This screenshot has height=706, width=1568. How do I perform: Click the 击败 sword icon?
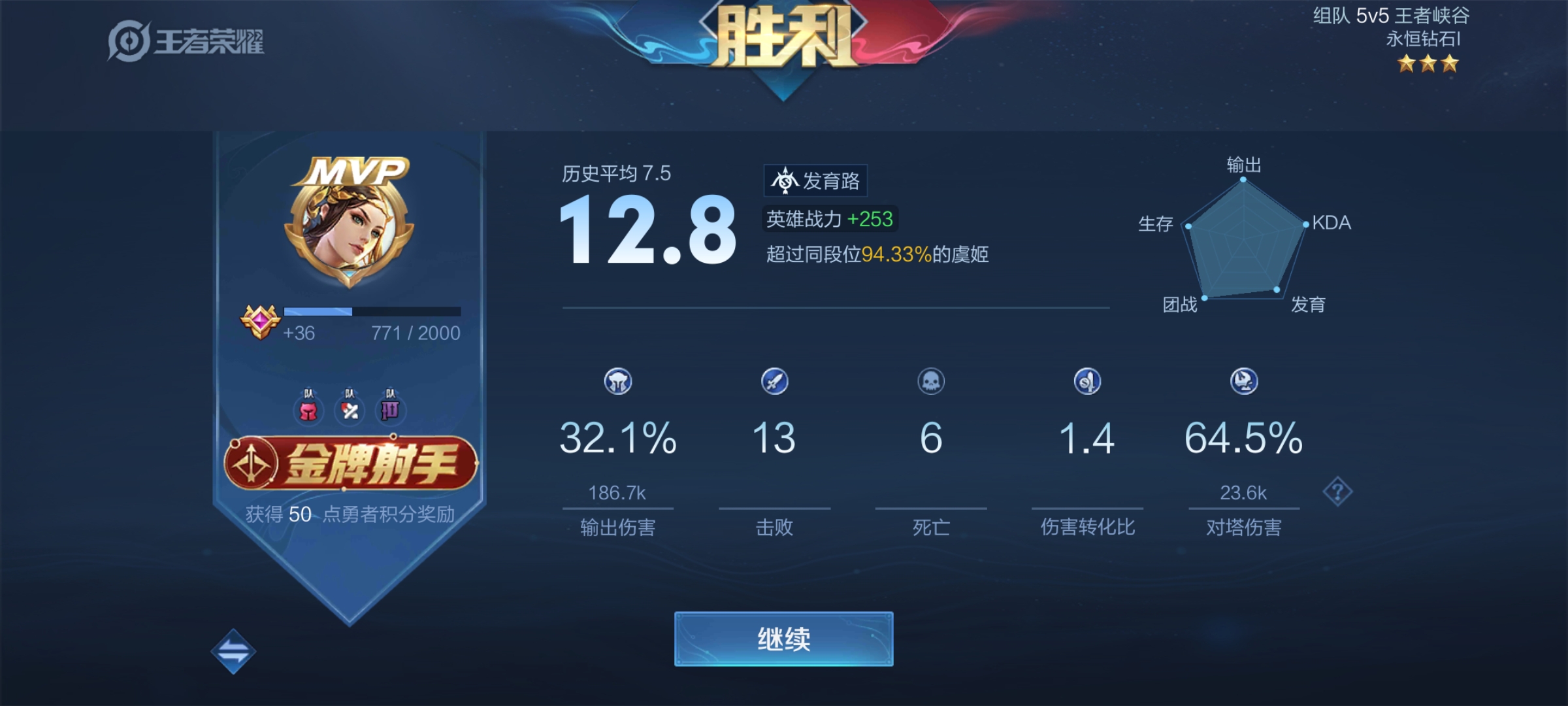click(x=775, y=381)
